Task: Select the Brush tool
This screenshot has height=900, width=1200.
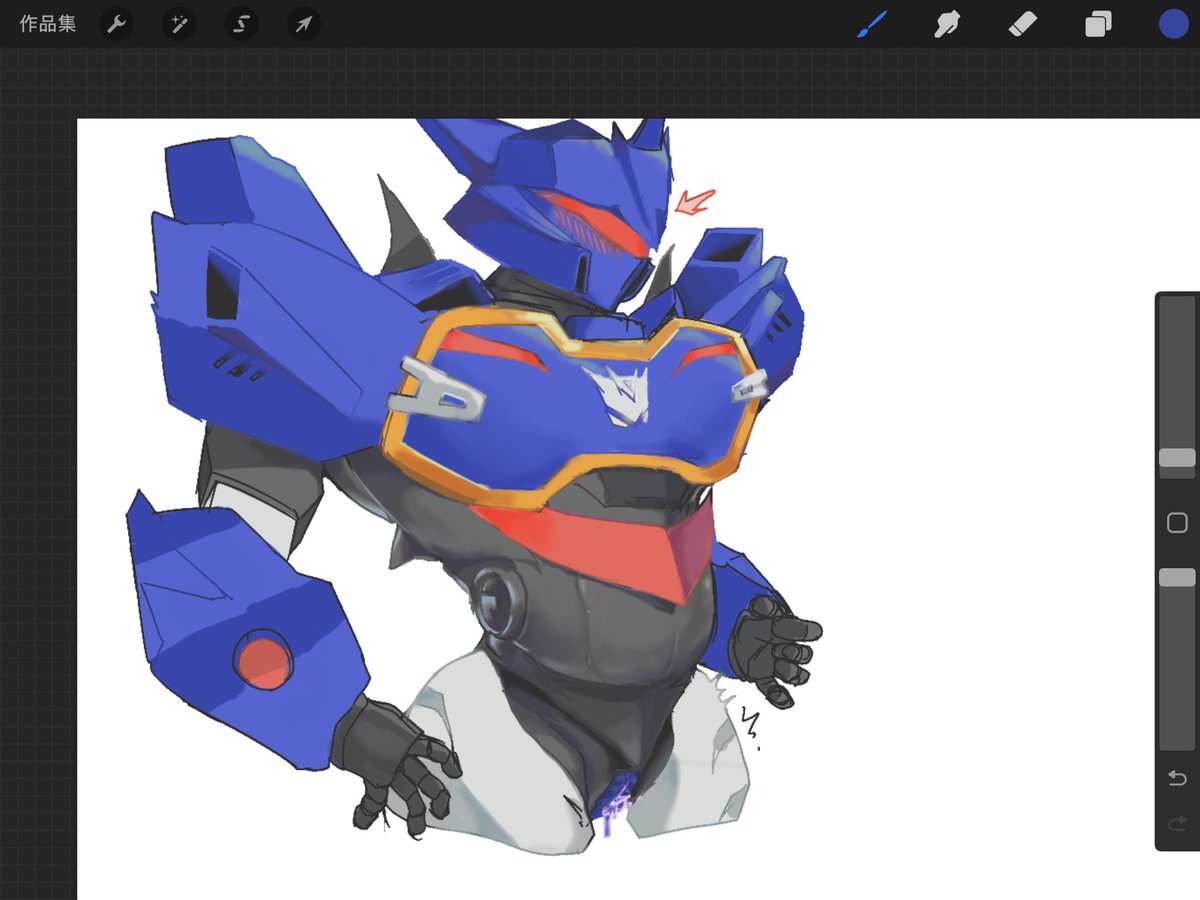Action: [x=873, y=24]
